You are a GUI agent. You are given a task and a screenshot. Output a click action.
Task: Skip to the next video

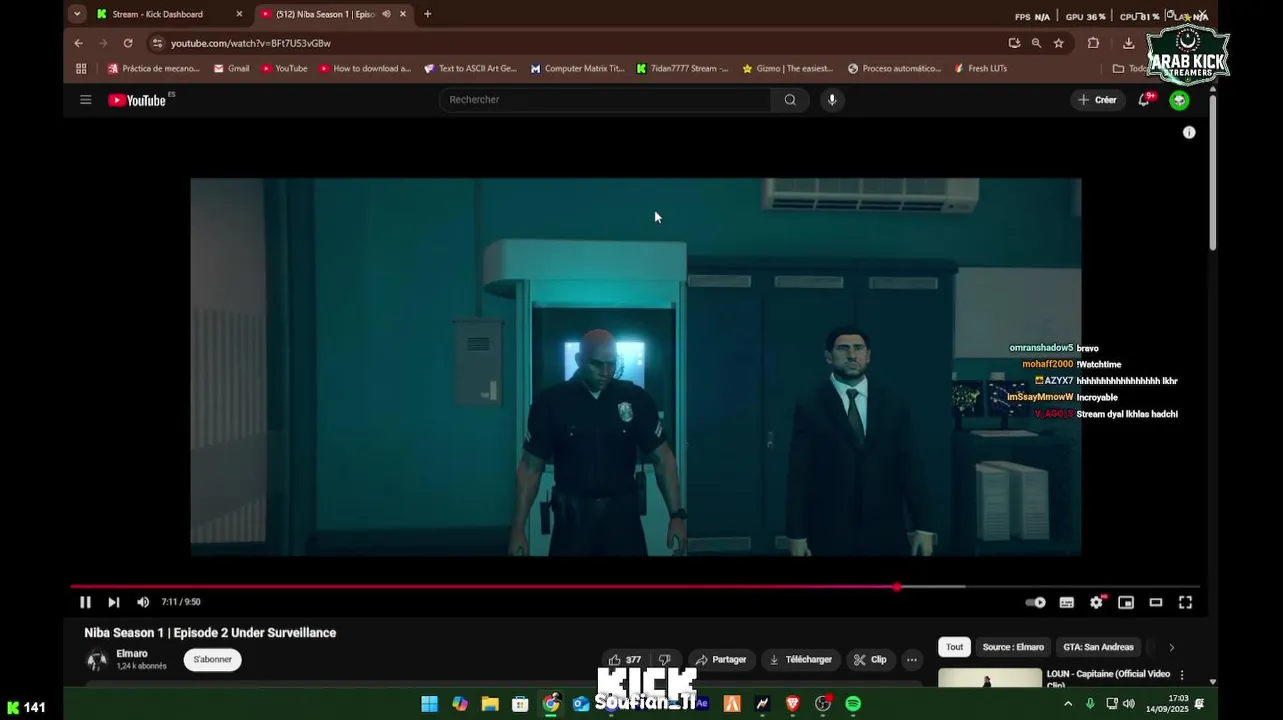pos(114,602)
